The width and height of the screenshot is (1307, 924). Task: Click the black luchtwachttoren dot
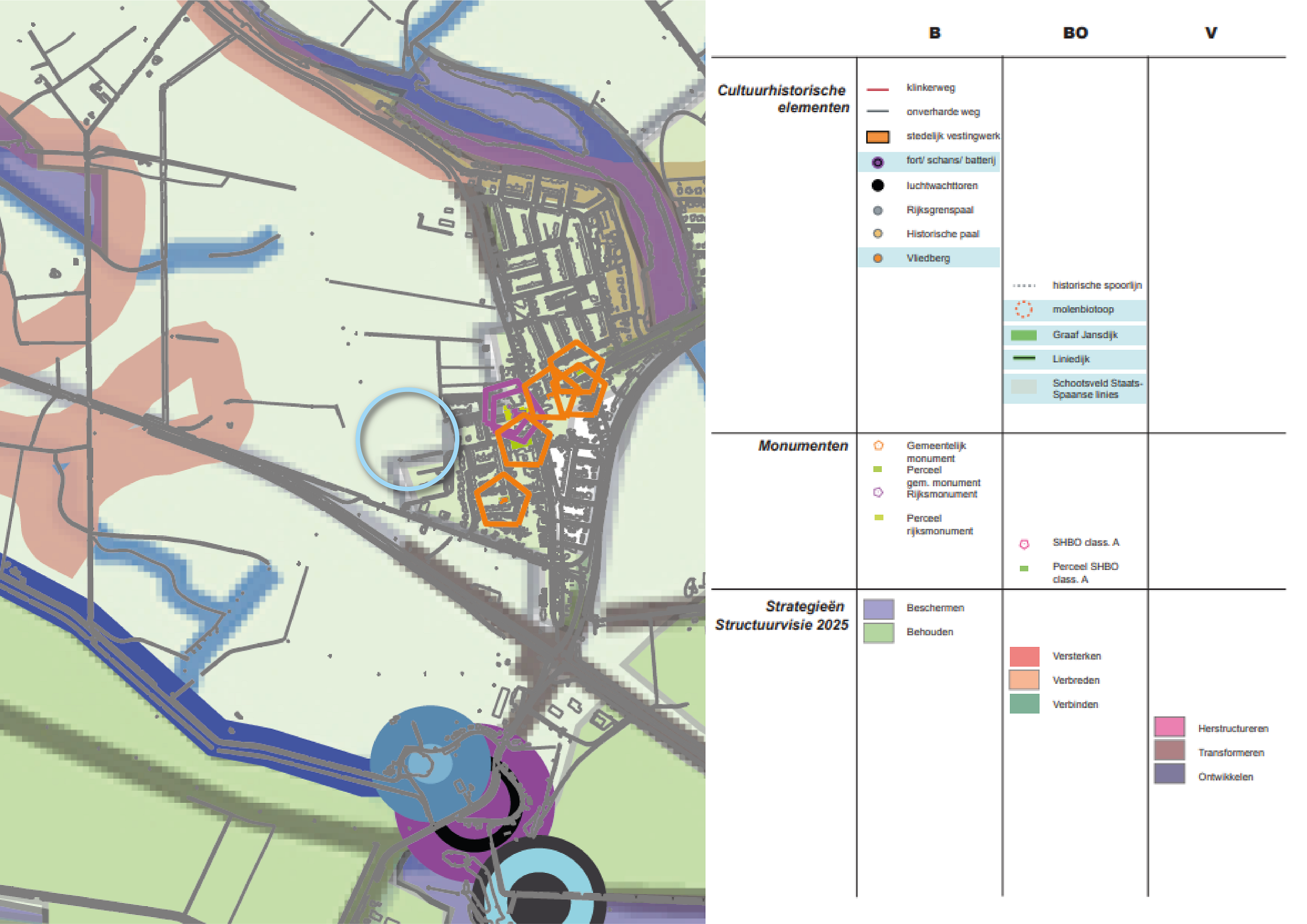pyautogui.click(x=878, y=185)
